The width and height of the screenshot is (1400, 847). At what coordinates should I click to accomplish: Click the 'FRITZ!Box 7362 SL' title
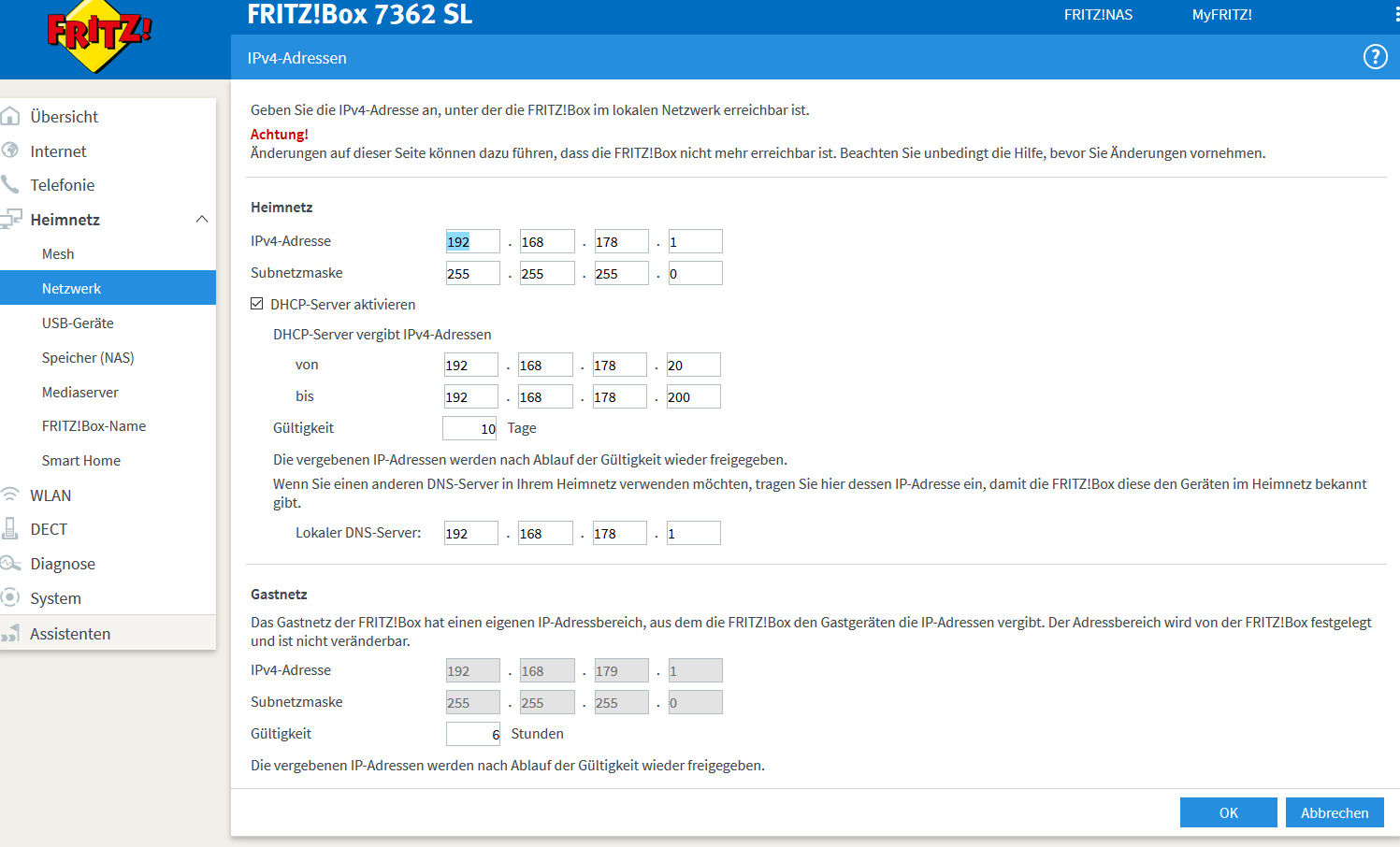(359, 15)
